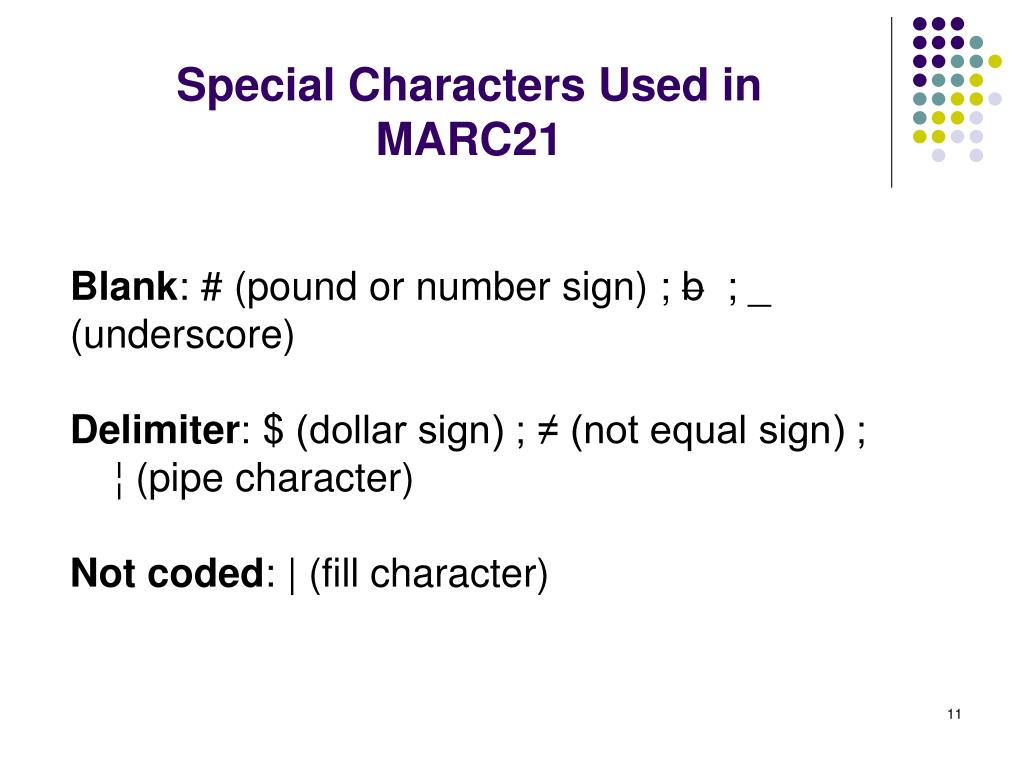Click the word (underscore)
Image resolution: width=1024 pixels, height=768 pixels.
[182, 336]
